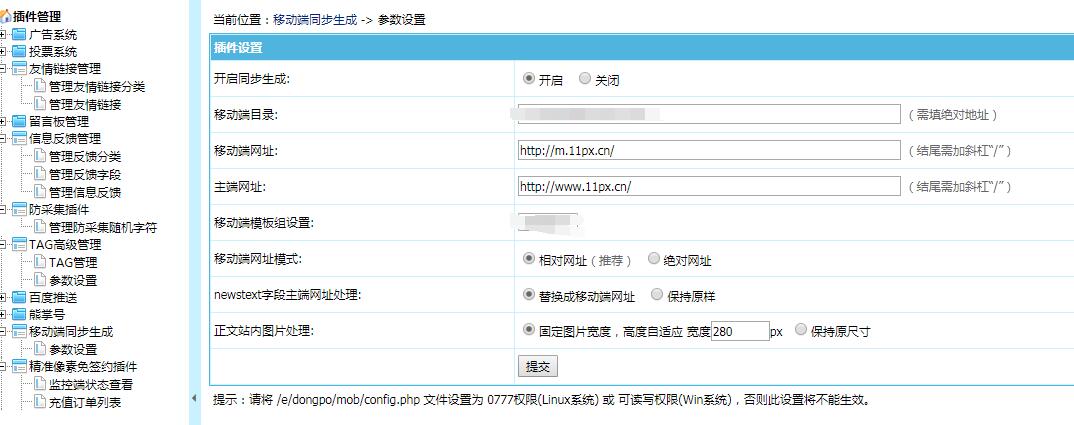Click the 移动端同步生成 breadcrumb link
This screenshot has width=1074, height=425.
click(315, 20)
